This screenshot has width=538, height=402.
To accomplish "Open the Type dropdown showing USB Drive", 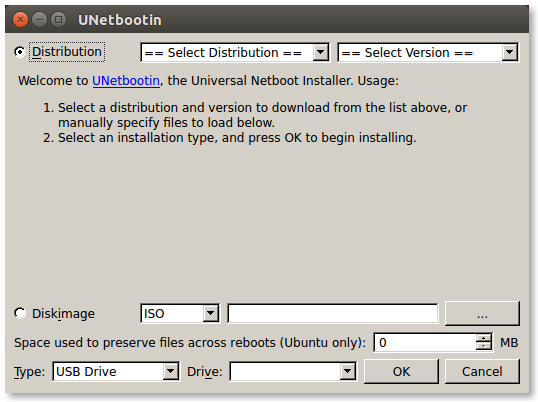I will point(116,371).
